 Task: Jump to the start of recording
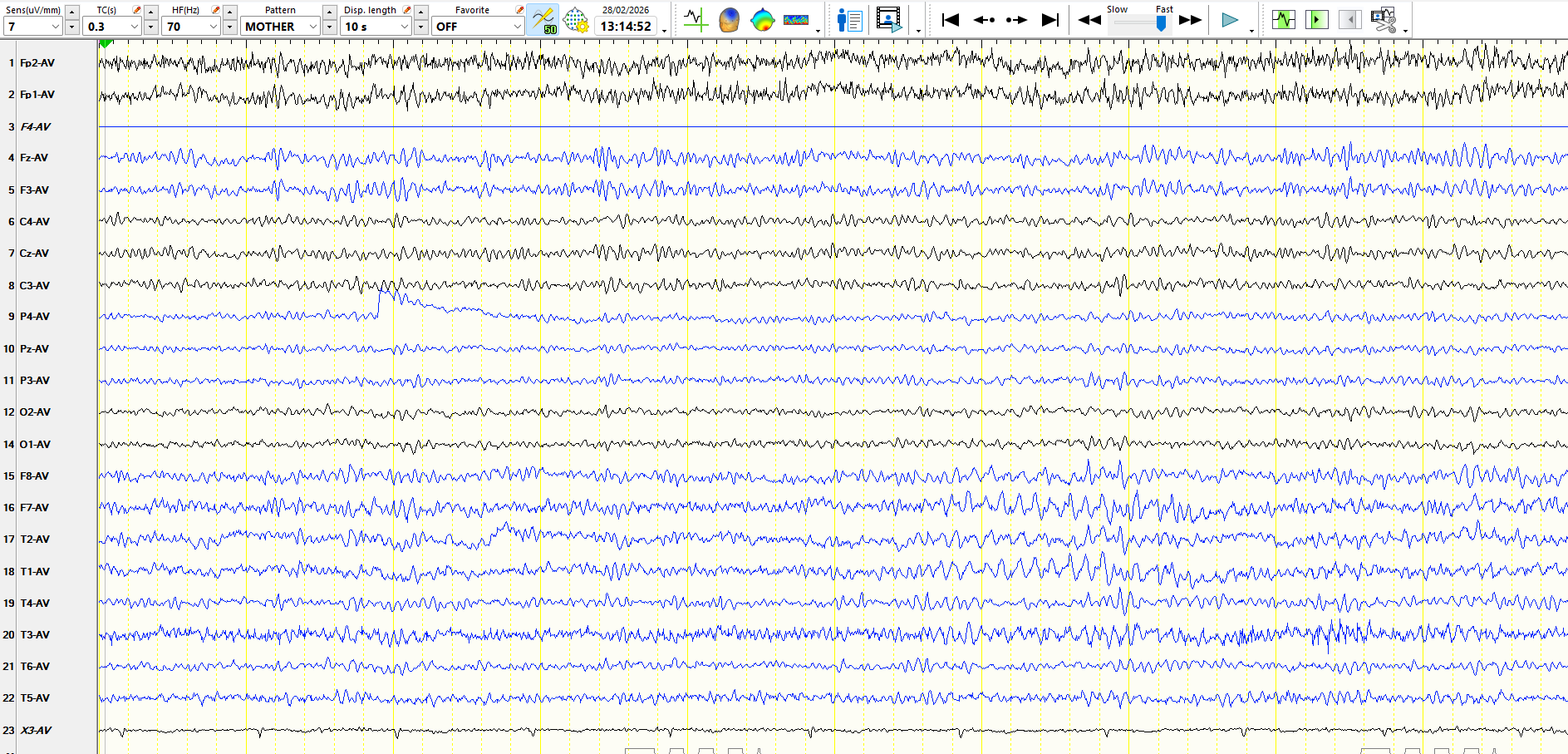[951, 20]
